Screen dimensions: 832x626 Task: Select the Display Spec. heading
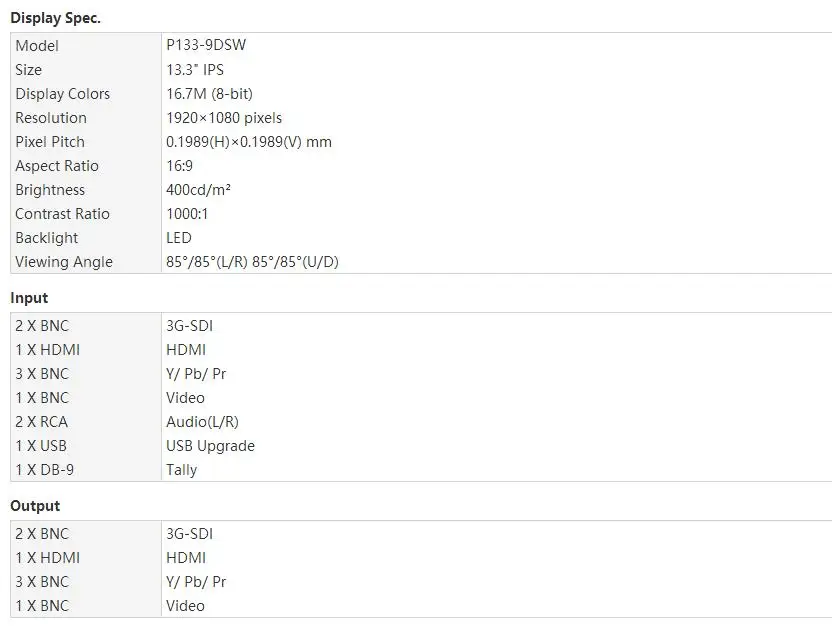pyautogui.click(x=55, y=18)
